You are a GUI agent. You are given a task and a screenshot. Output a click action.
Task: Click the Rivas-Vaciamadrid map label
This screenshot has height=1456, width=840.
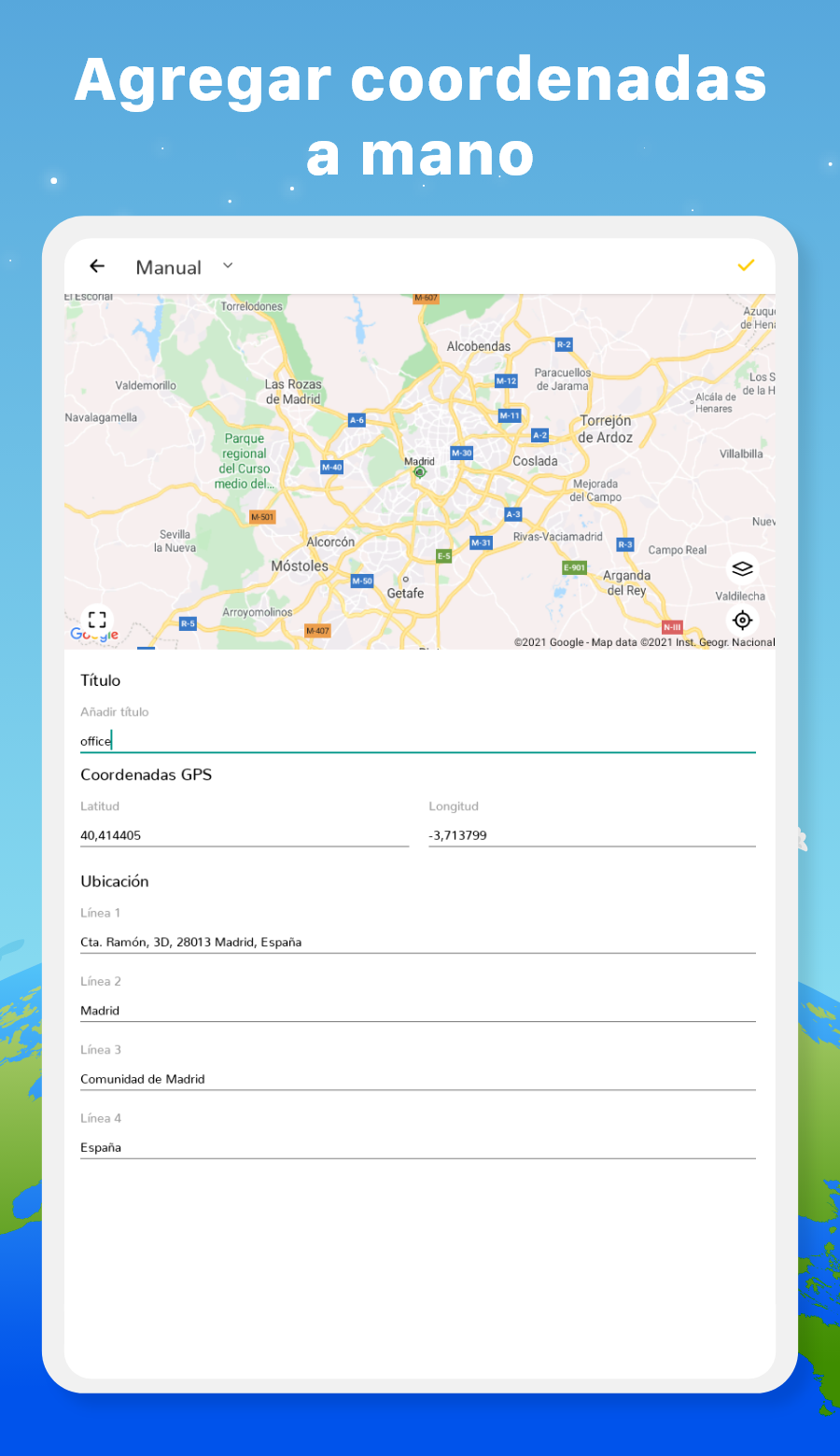point(558,537)
